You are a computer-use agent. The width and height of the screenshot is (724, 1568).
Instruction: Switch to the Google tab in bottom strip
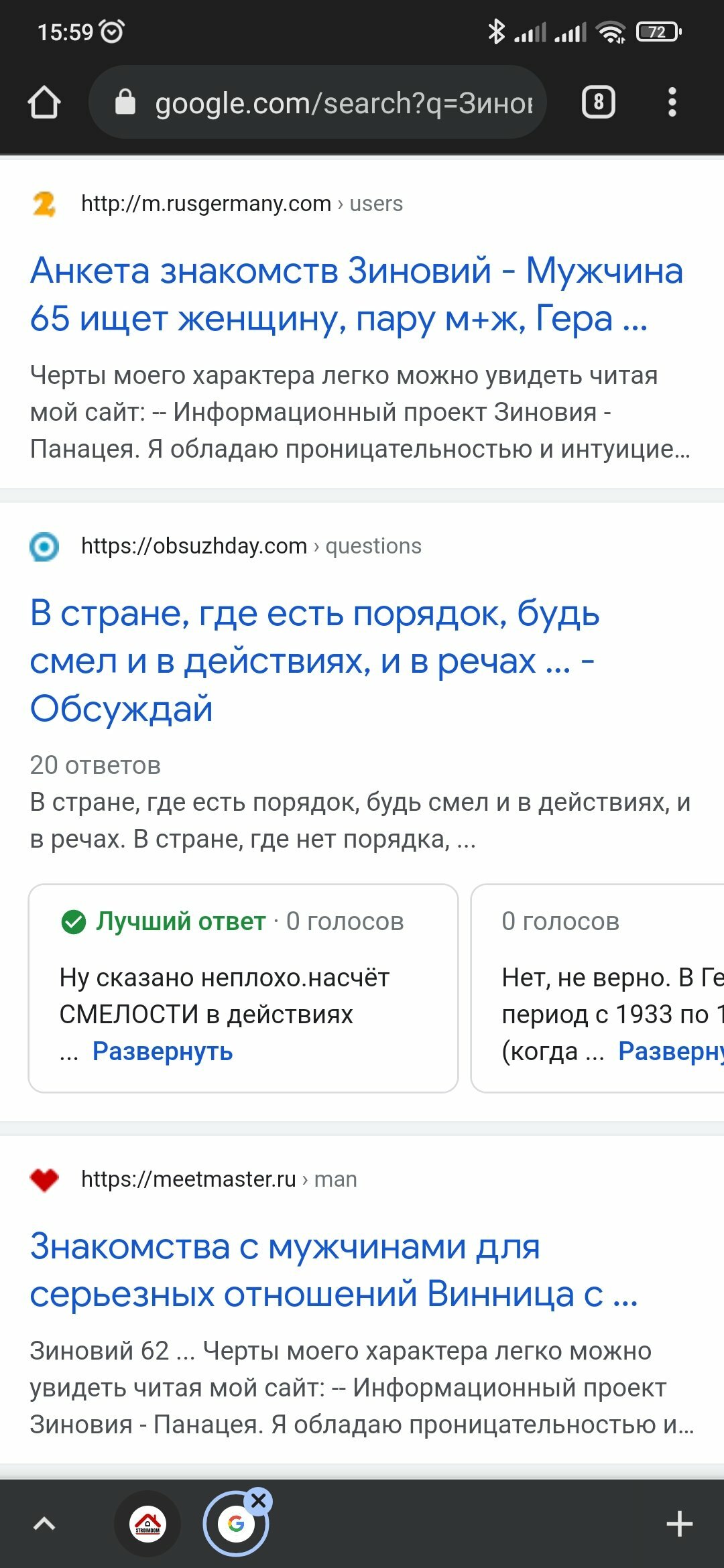tap(235, 1524)
